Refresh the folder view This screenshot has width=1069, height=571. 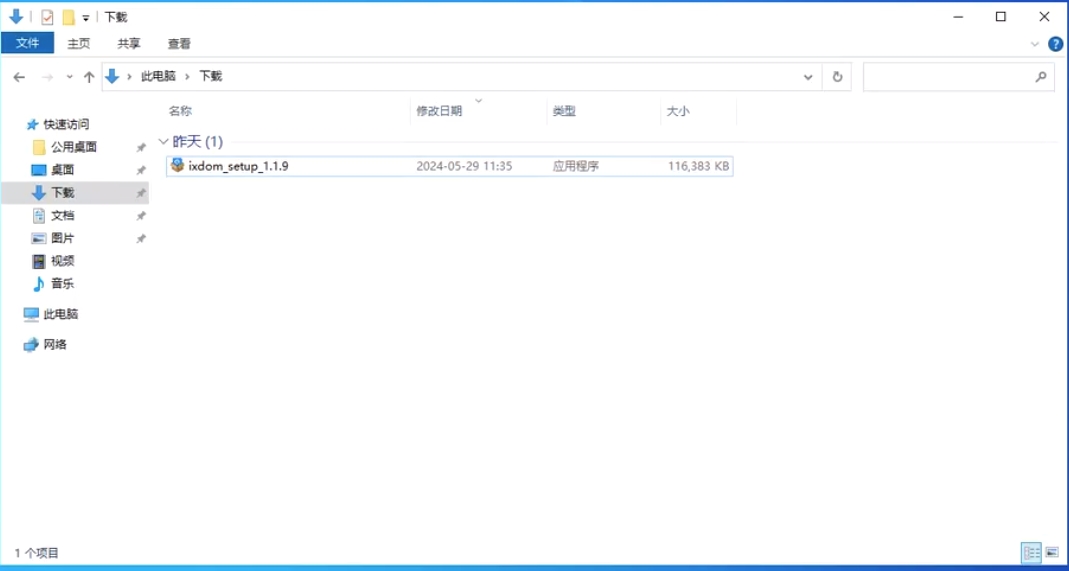837,77
